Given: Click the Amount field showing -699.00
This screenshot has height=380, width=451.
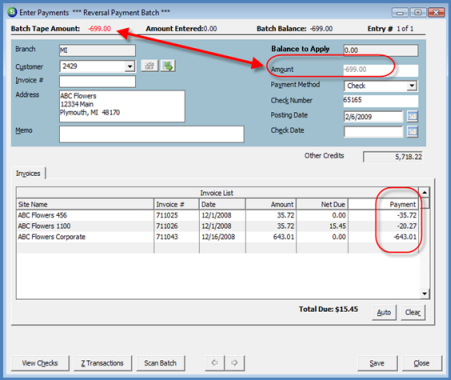Looking at the screenshot, I should tap(380, 70).
